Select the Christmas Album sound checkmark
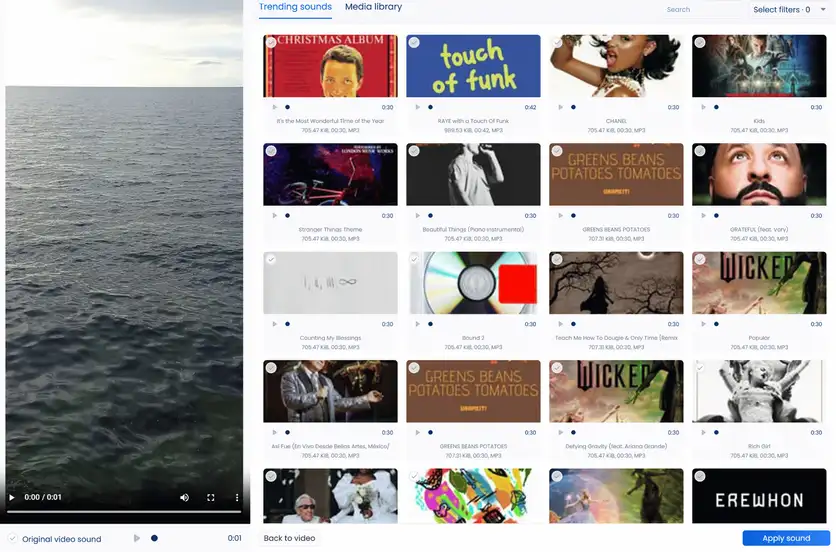The image size is (836, 552). [x=271, y=42]
